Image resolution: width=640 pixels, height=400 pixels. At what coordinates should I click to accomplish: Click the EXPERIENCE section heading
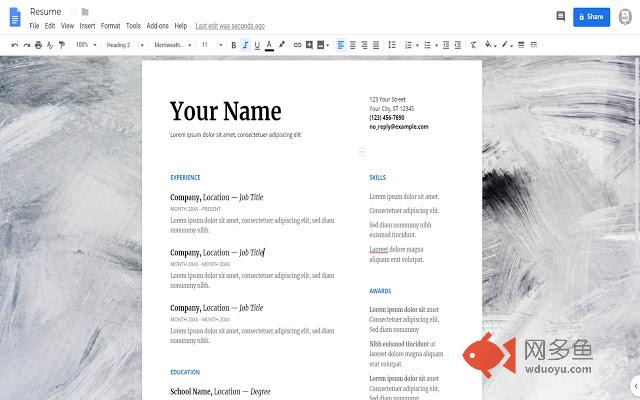point(185,178)
